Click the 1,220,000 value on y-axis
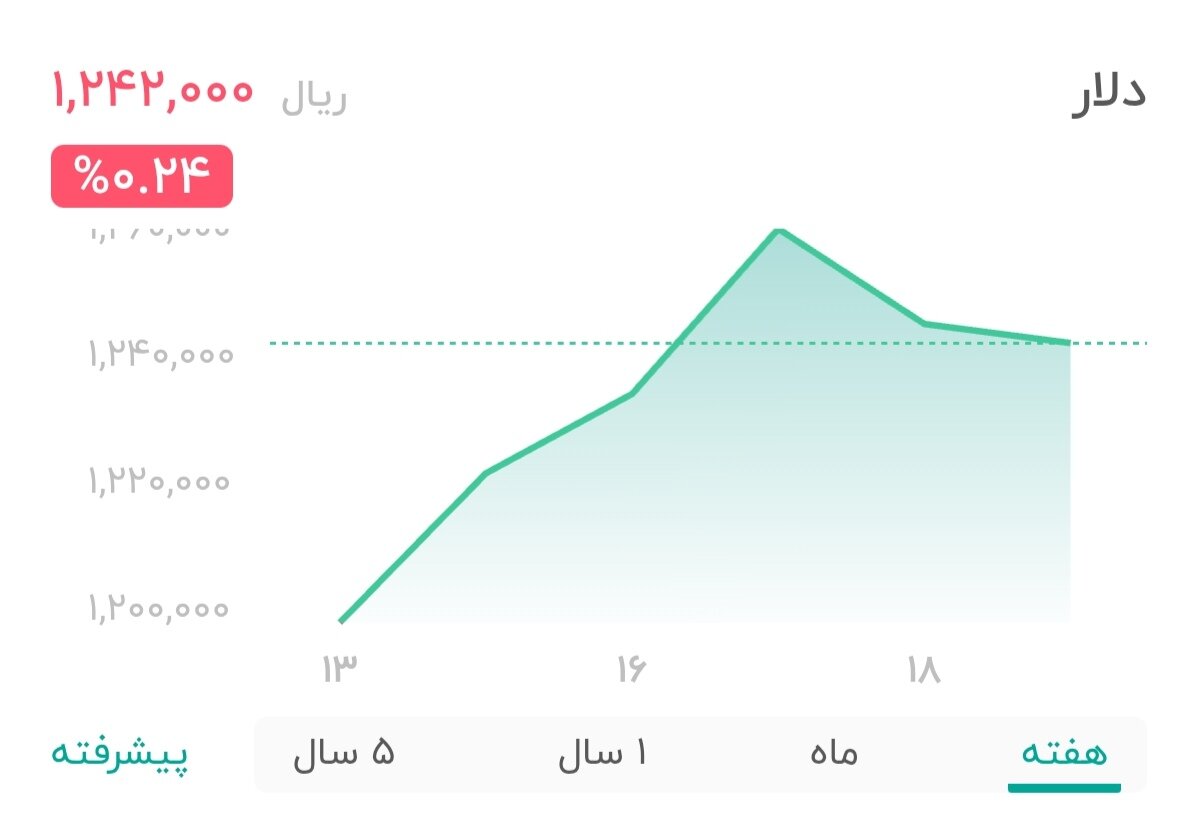Screen dimensions: 1198x839 pyautogui.click(x=160, y=482)
